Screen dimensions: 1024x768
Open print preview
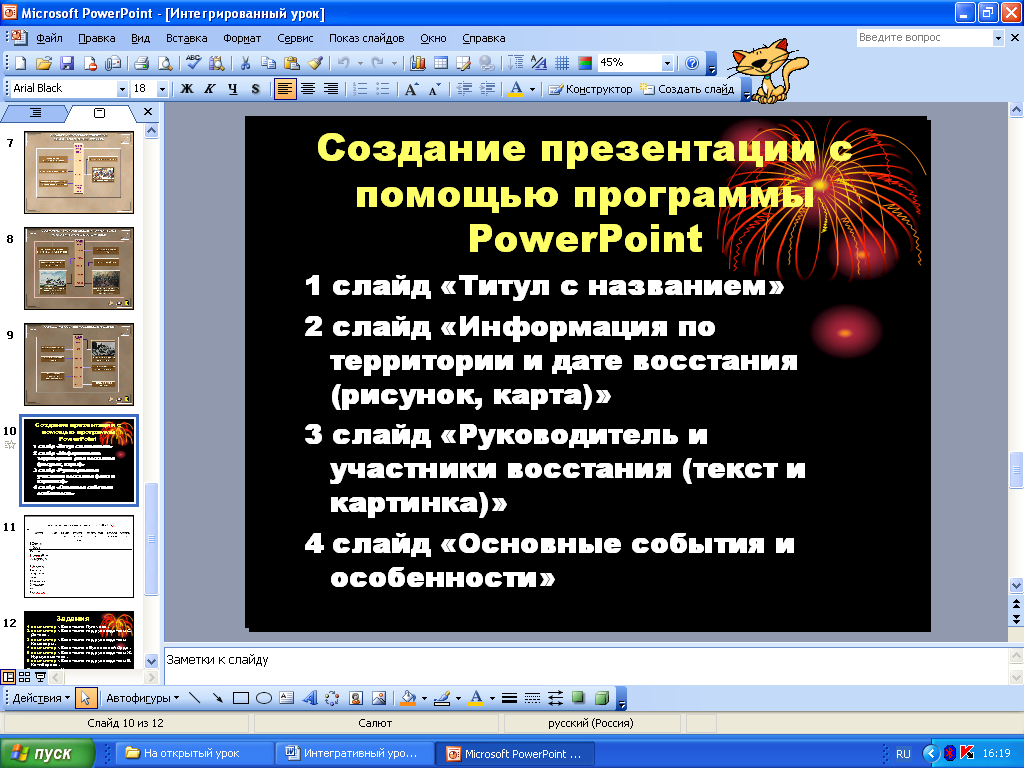(x=165, y=63)
